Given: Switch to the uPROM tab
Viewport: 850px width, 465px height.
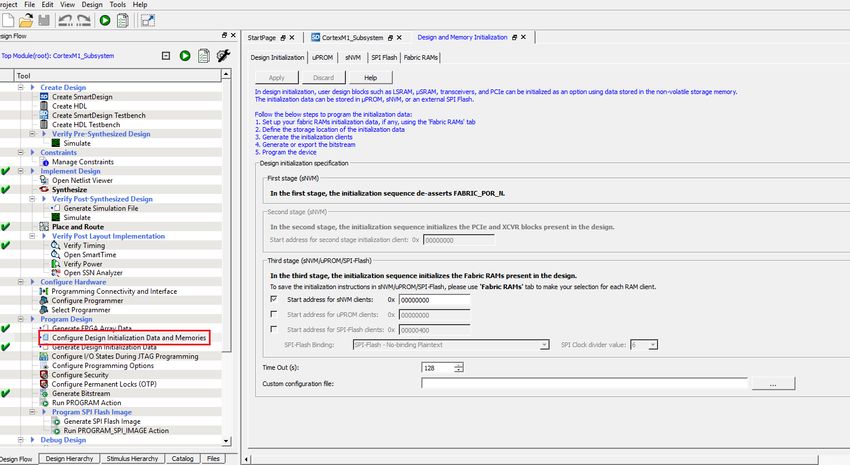Looking at the screenshot, I should [323, 57].
